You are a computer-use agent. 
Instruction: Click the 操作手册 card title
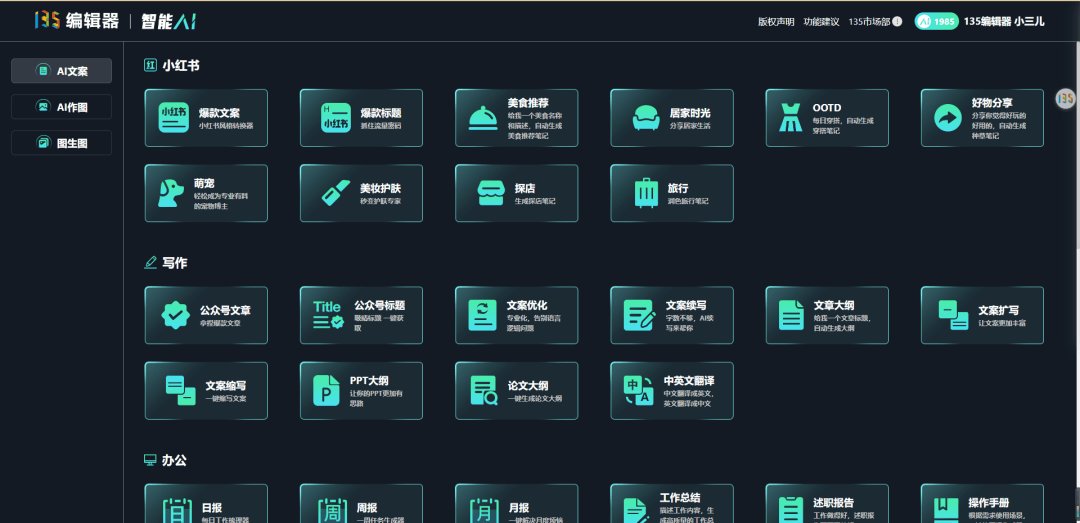pos(988,502)
